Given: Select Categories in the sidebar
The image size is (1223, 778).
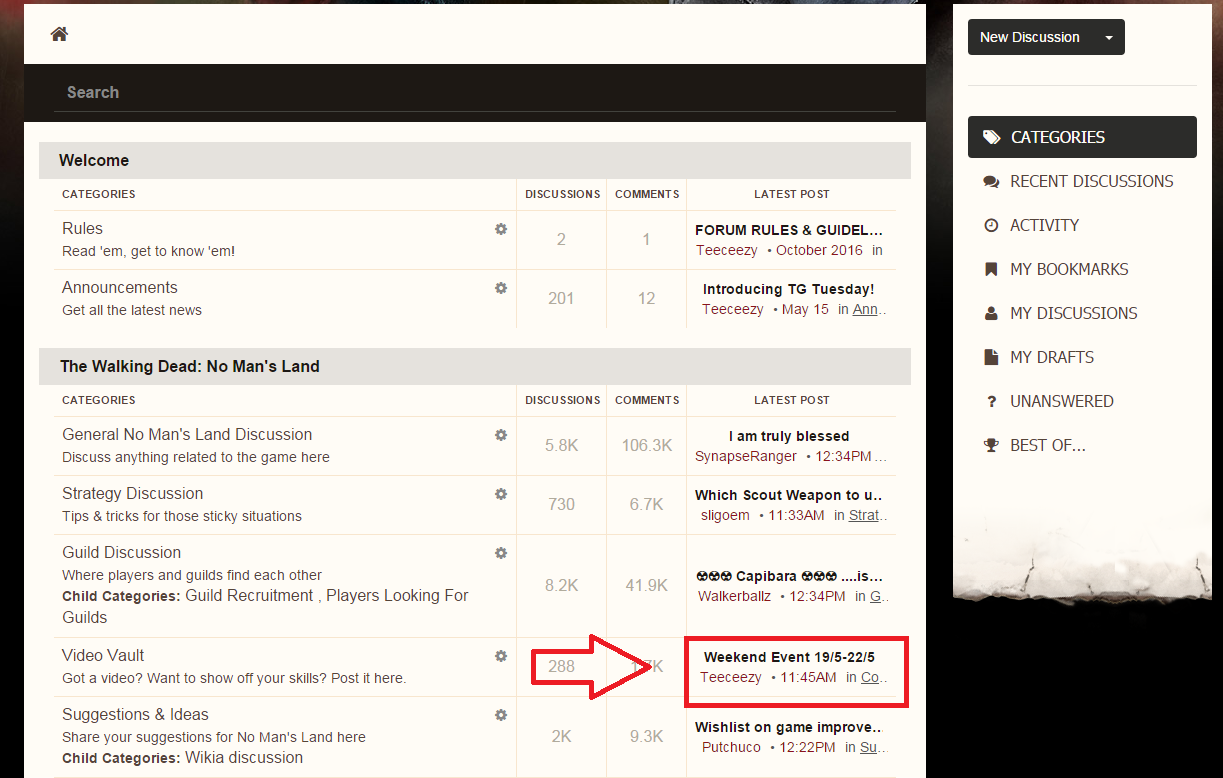Looking at the screenshot, I should pos(1082,137).
